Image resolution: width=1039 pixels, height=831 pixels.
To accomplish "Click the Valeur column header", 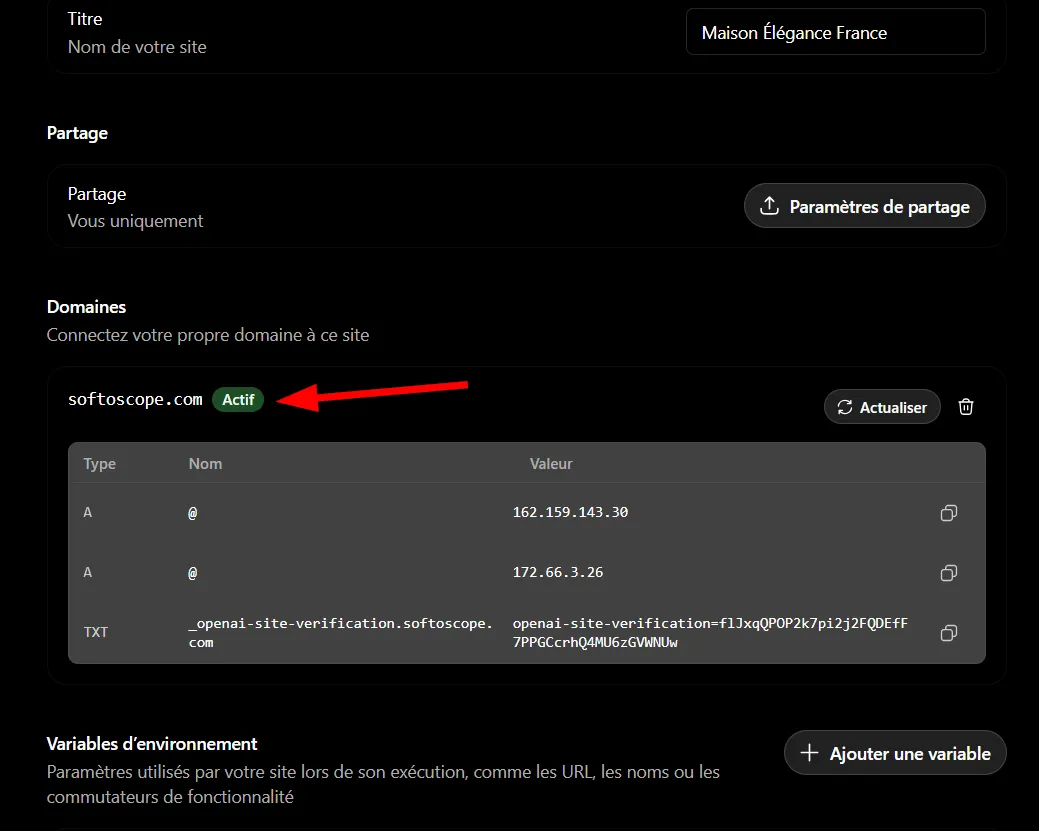I will click(x=551, y=464).
